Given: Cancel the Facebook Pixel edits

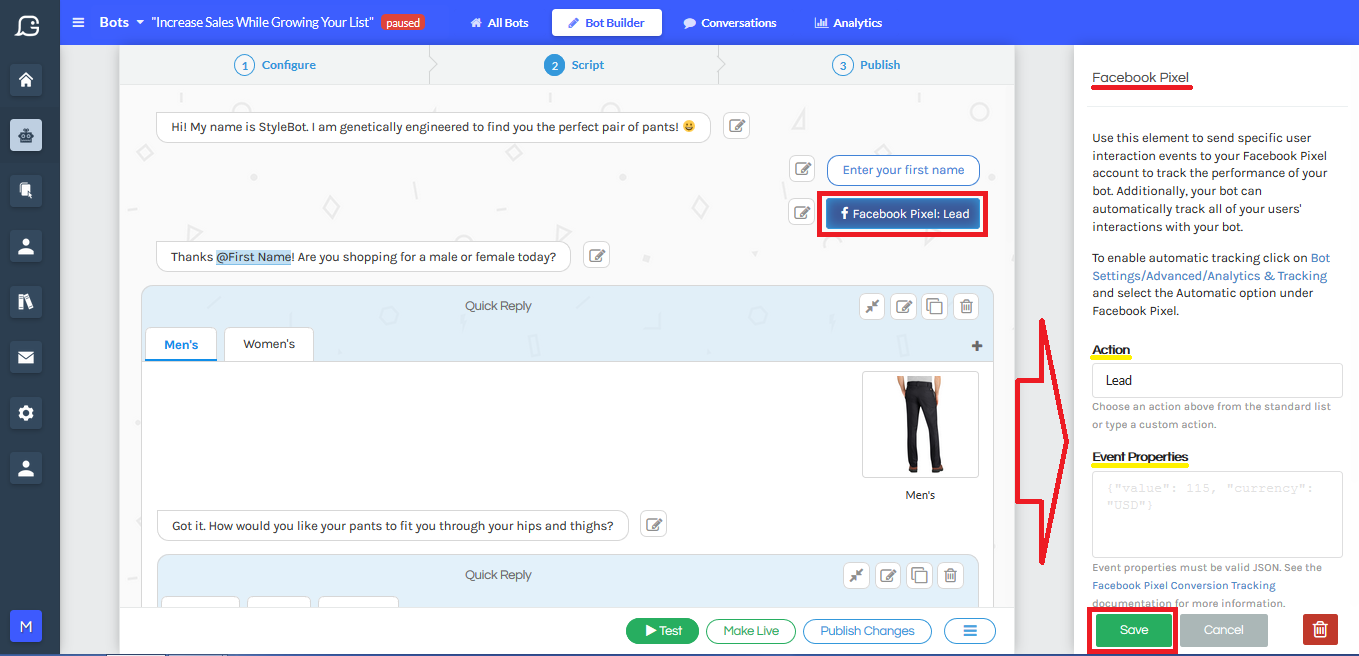Looking at the screenshot, I should coord(1224,630).
